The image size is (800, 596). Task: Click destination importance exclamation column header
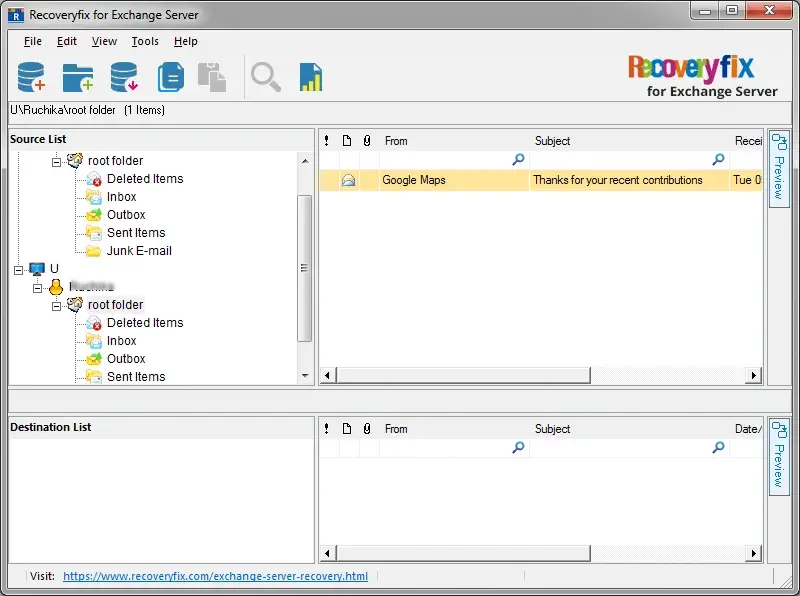click(327, 429)
